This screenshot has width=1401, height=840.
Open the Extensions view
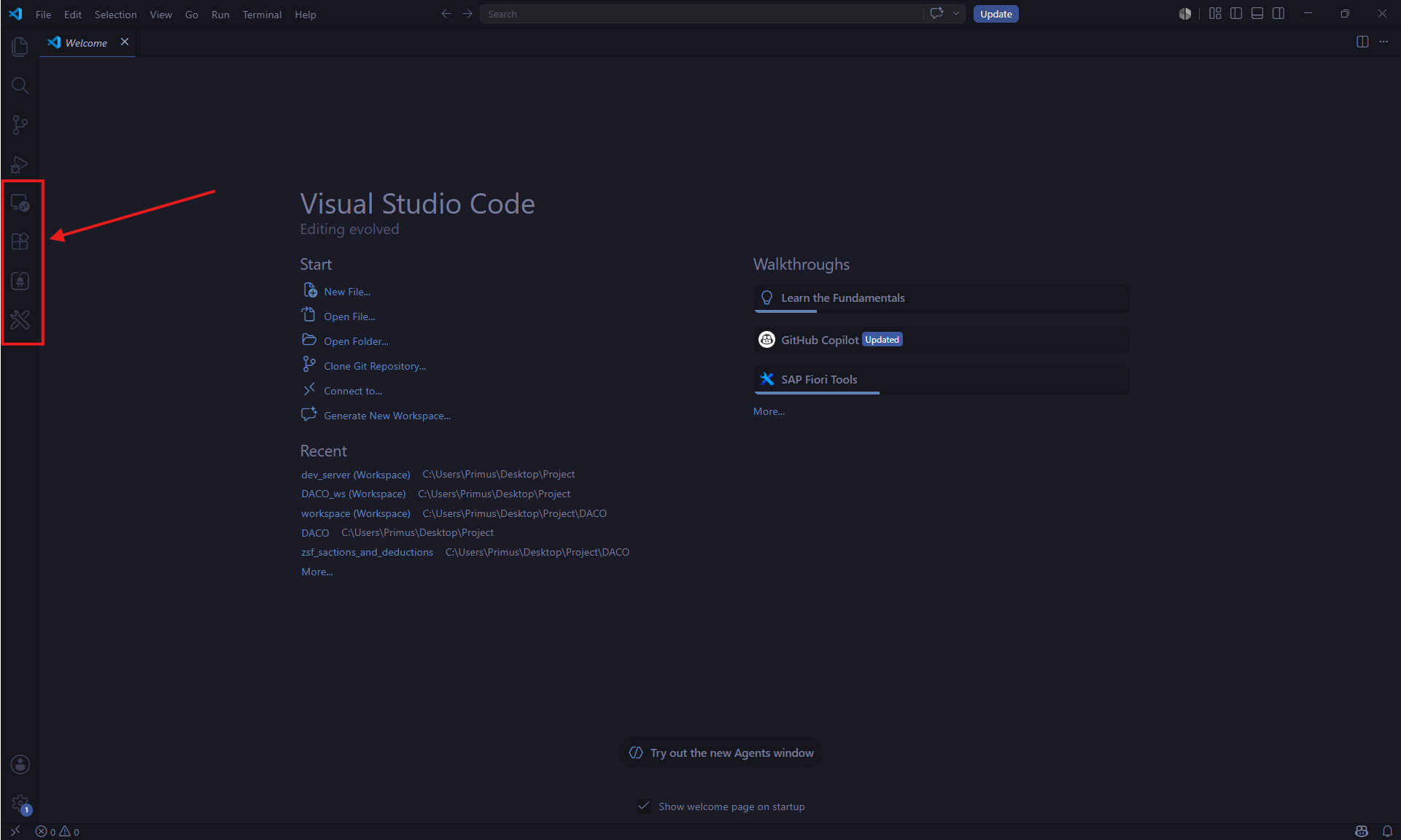(x=20, y=241)
